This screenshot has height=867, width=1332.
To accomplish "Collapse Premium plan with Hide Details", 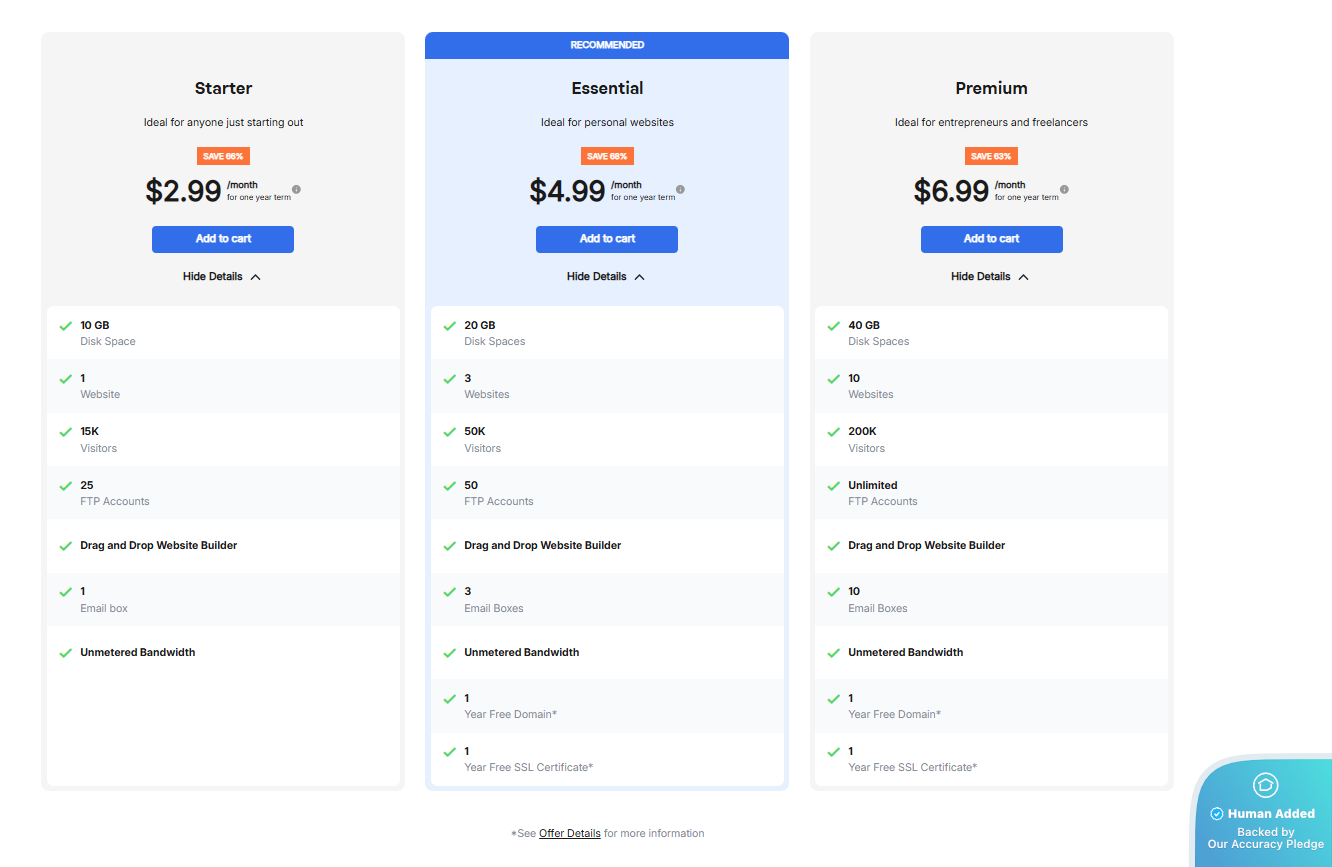I will 990,277.
